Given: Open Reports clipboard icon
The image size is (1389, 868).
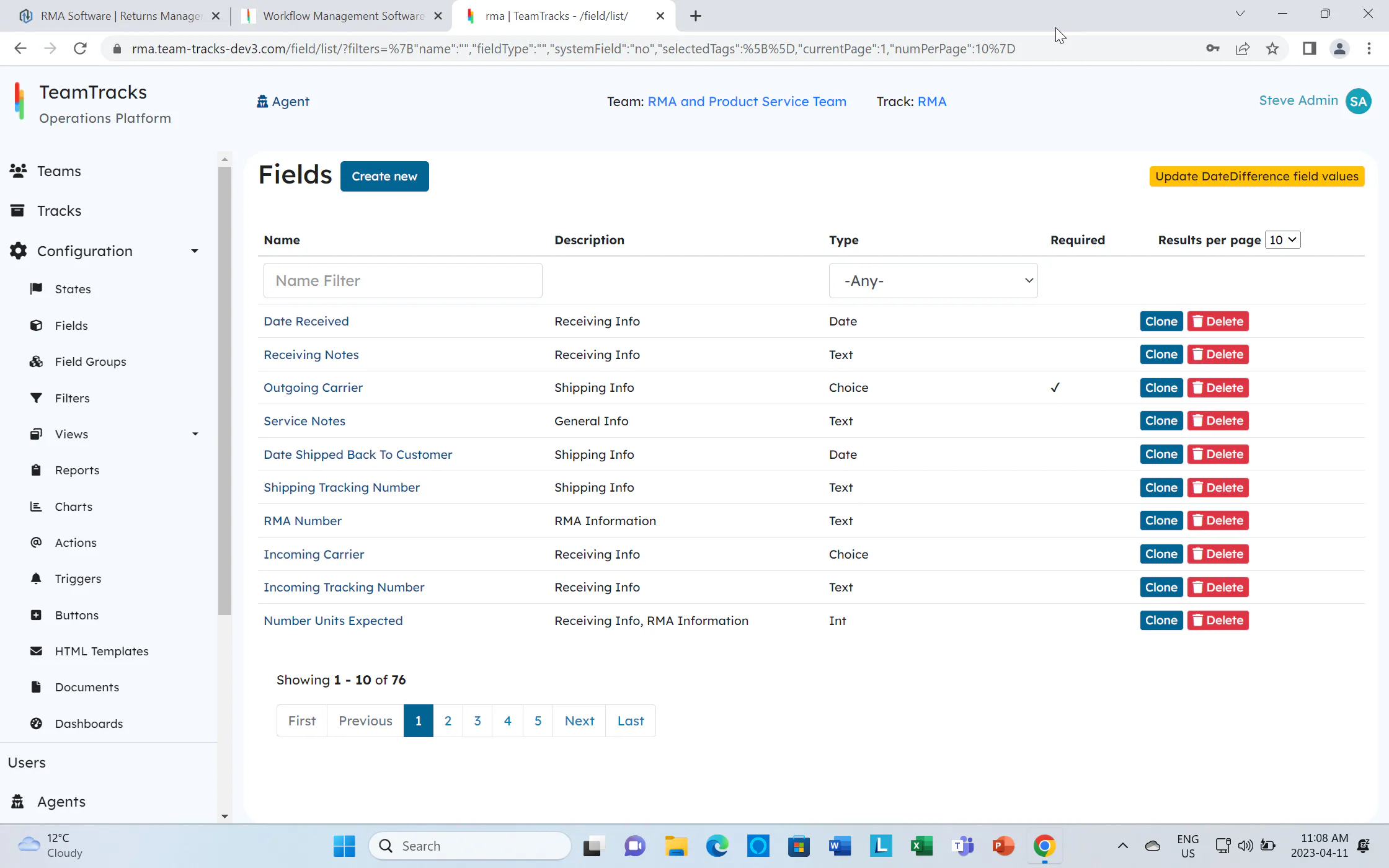Looking at the screenshot, I should (x=37, y=470).
